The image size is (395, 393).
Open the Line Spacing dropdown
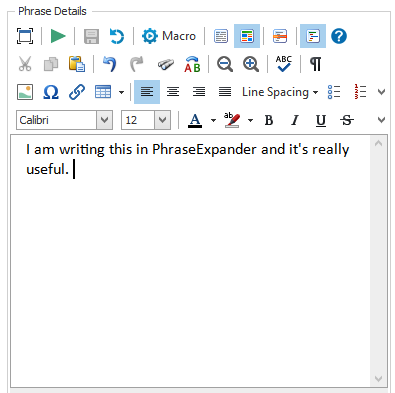click(280, 92)
